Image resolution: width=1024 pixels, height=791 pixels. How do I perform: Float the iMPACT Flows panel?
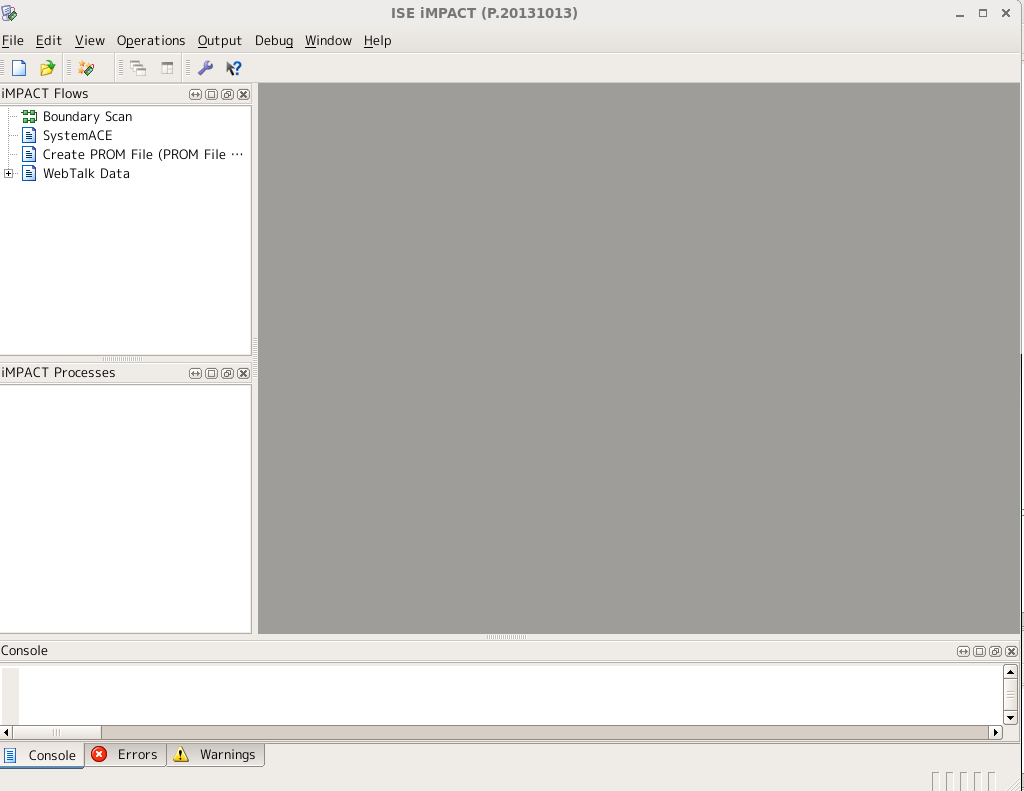(227, 94)
